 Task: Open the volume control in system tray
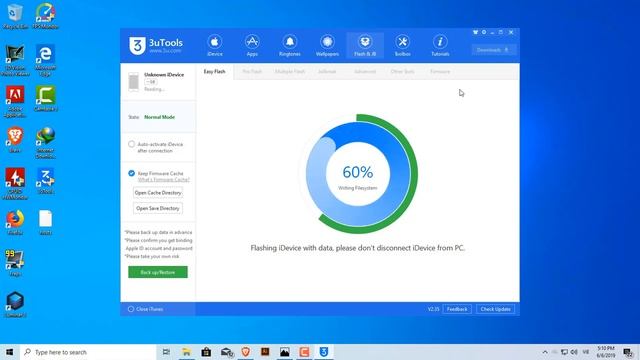[574, 352]
